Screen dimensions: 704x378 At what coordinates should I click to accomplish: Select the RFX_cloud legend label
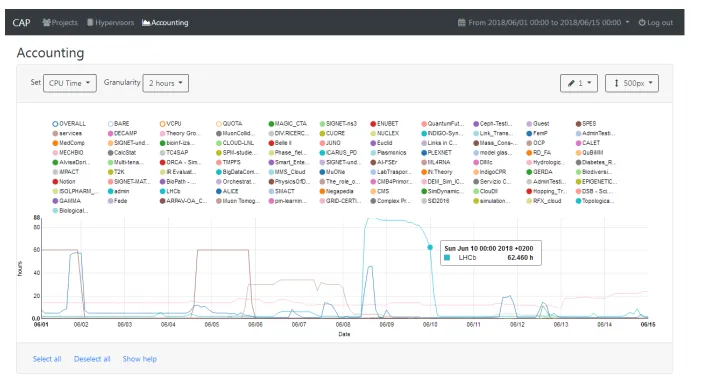[547, 201]
